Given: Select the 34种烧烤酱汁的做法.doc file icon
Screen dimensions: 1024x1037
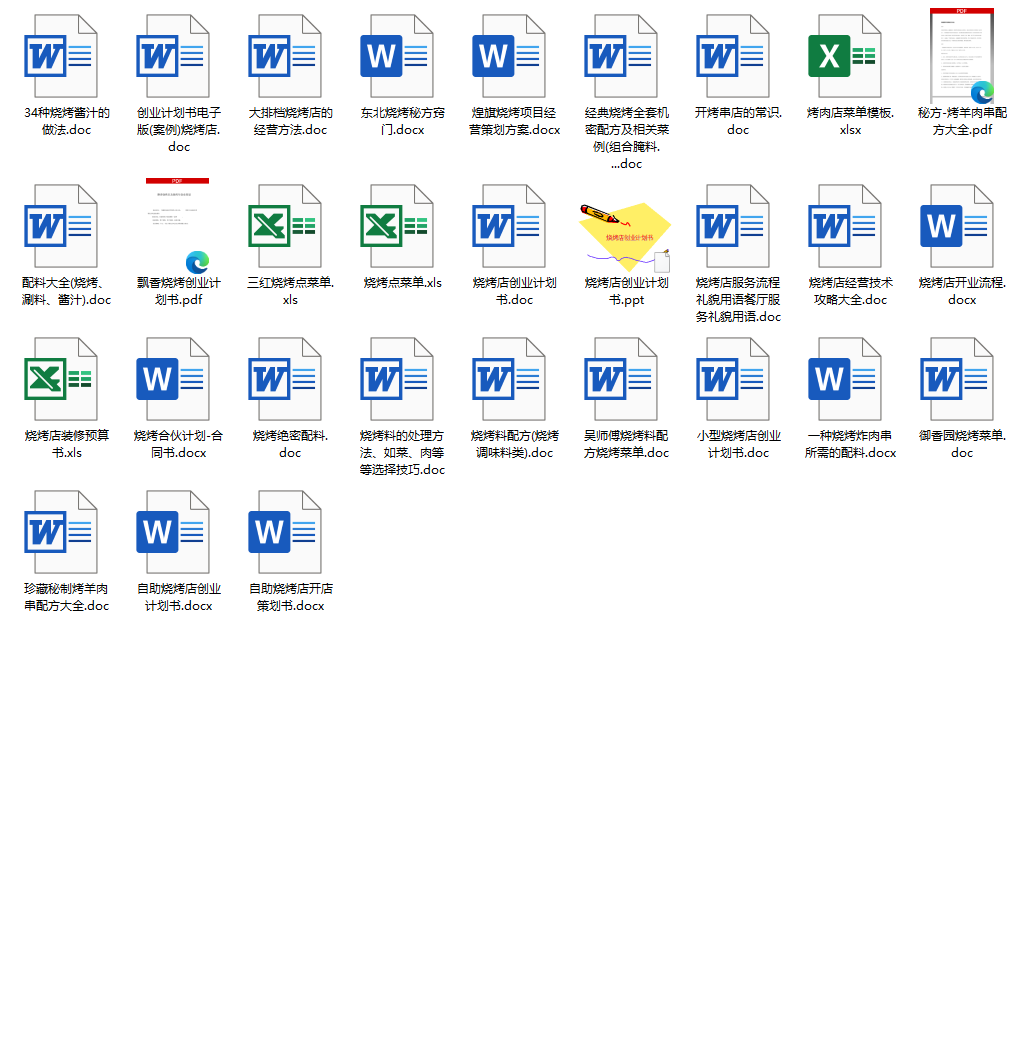Looking at the screenshot, I should 61,56.
